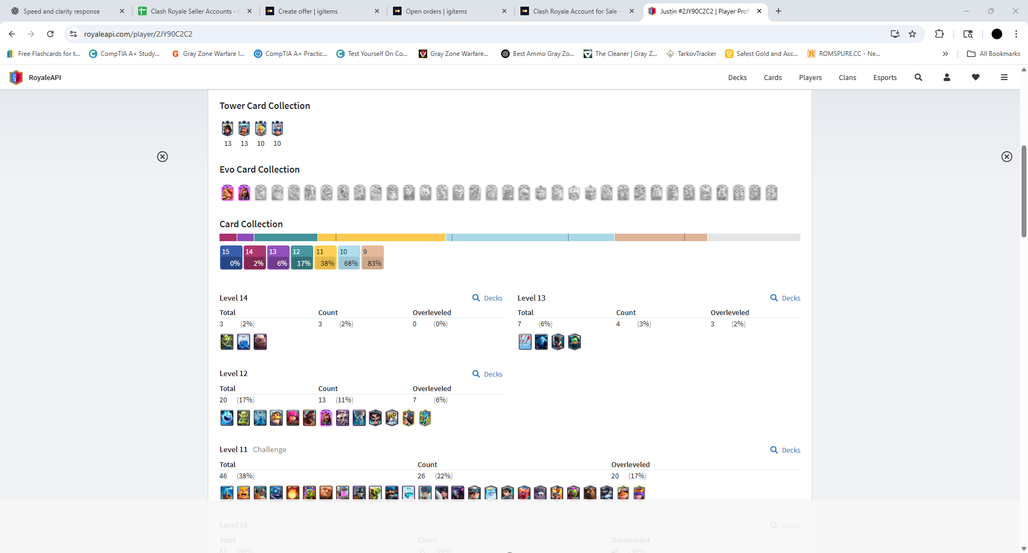Open Decks link for Level 14
1028x553 pixels.
[x=487, y=298]
